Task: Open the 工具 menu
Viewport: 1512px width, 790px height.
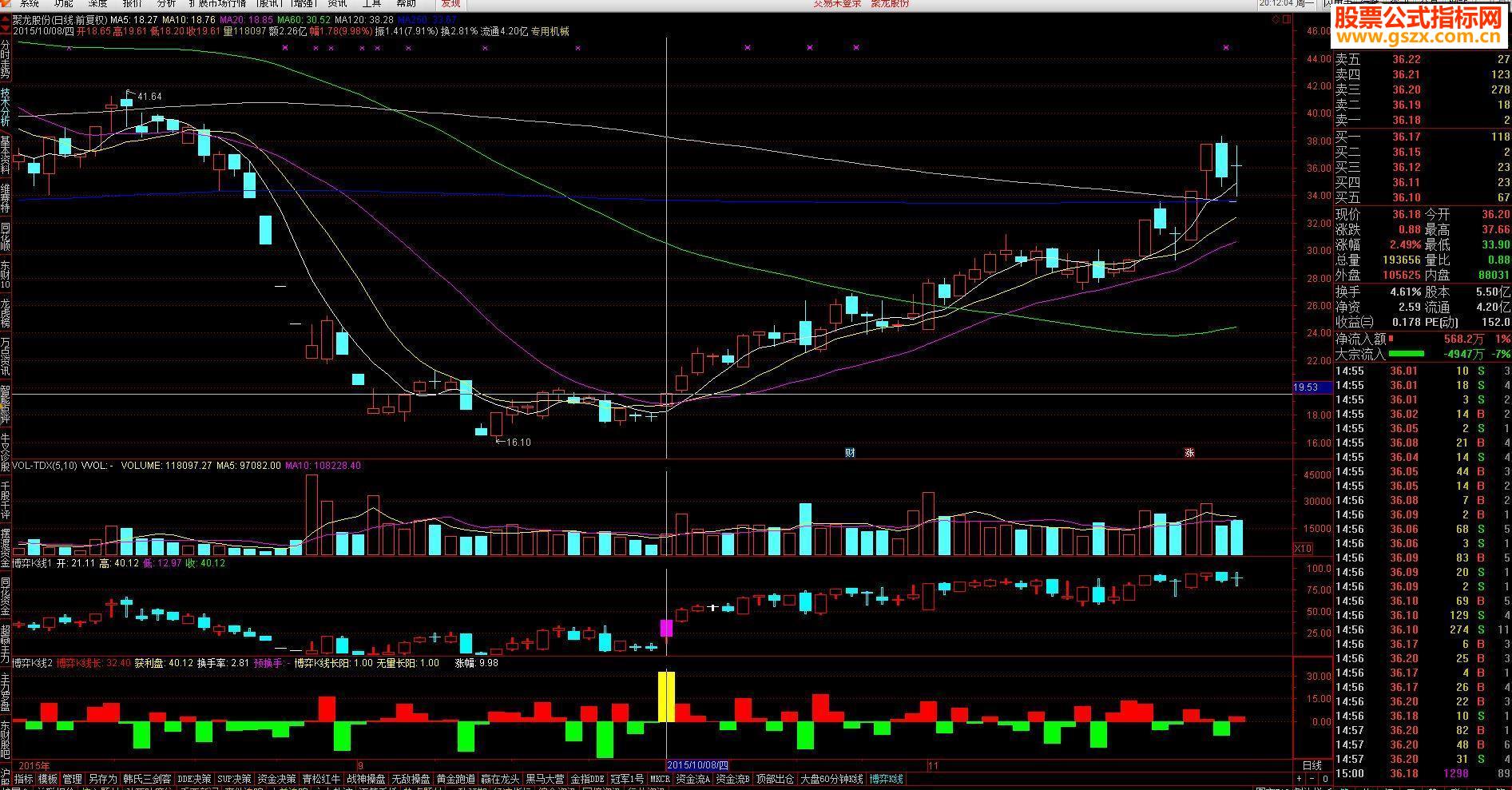Action: [371, 4]
